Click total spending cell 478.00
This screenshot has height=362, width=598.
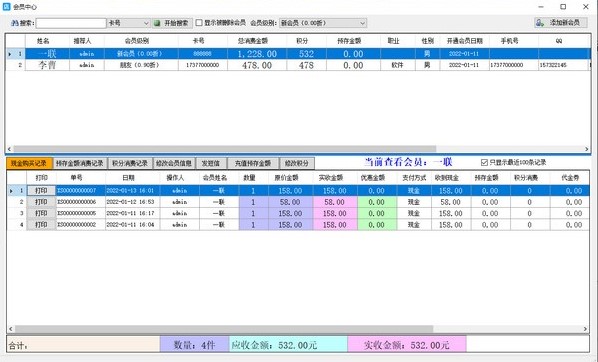257,65
